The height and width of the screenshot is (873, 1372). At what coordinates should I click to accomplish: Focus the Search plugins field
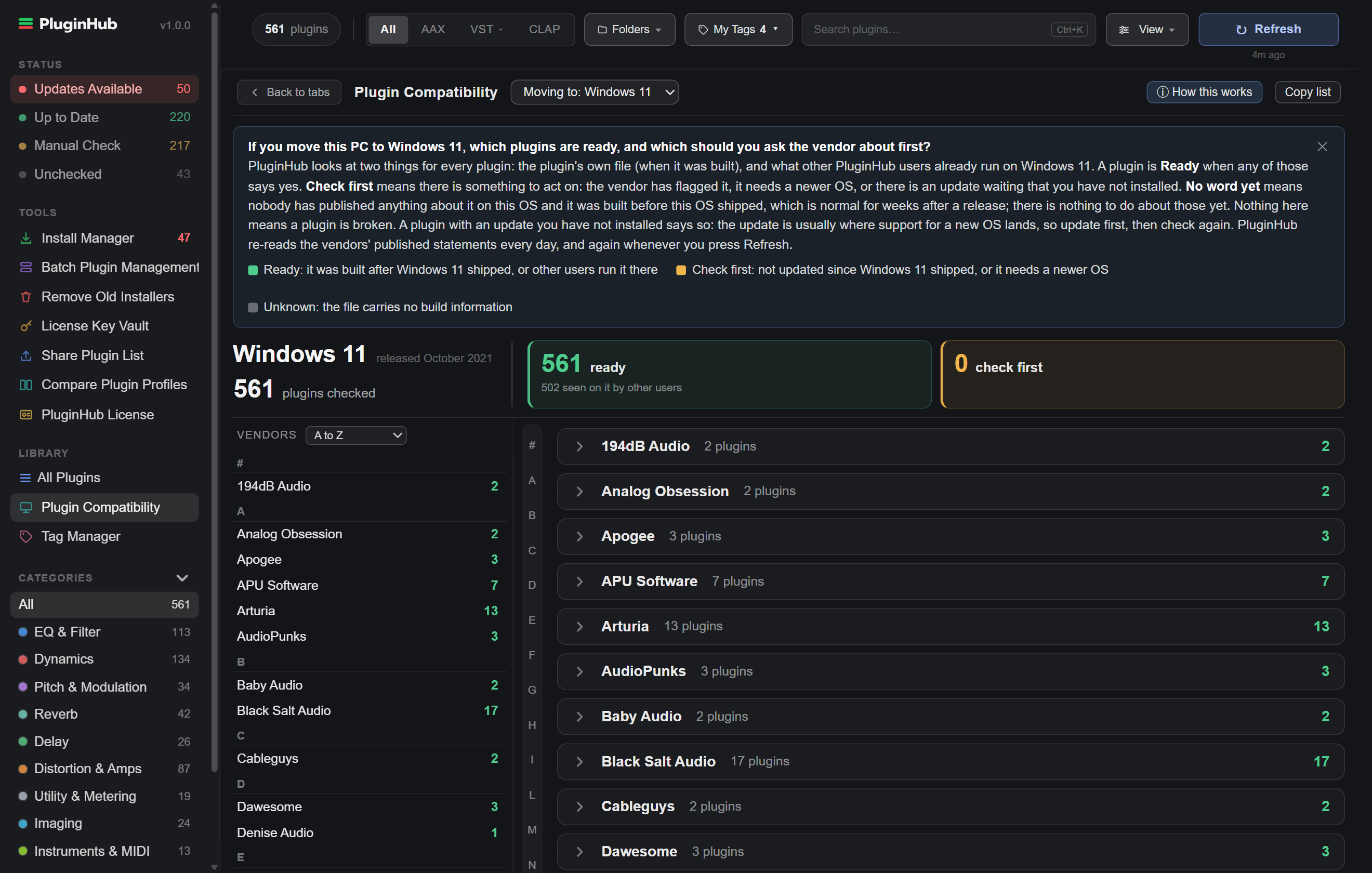pos(948,30)
